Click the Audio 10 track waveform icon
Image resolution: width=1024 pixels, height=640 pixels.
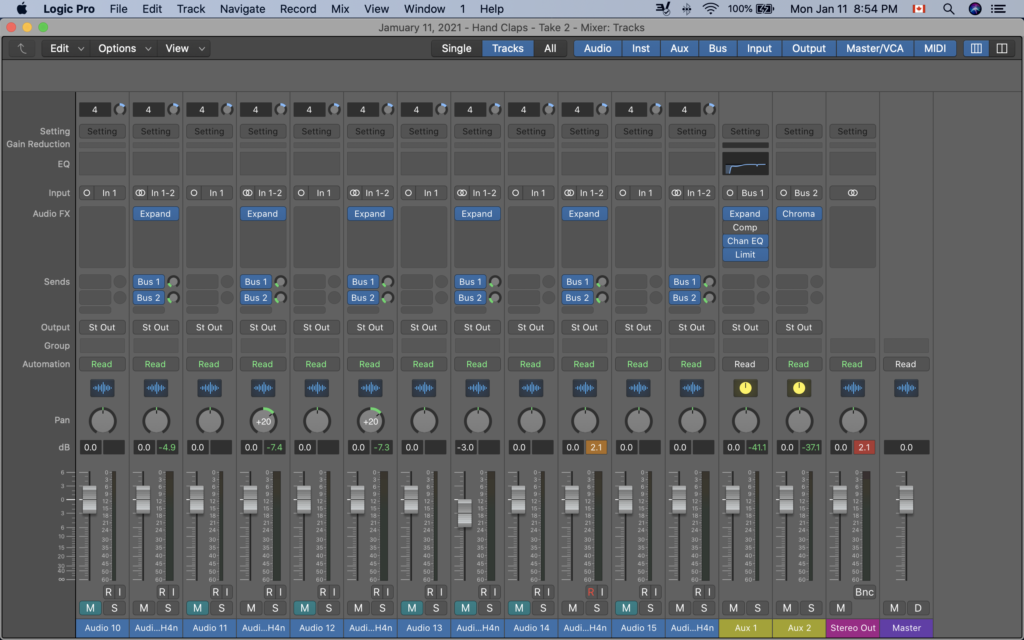102,388
